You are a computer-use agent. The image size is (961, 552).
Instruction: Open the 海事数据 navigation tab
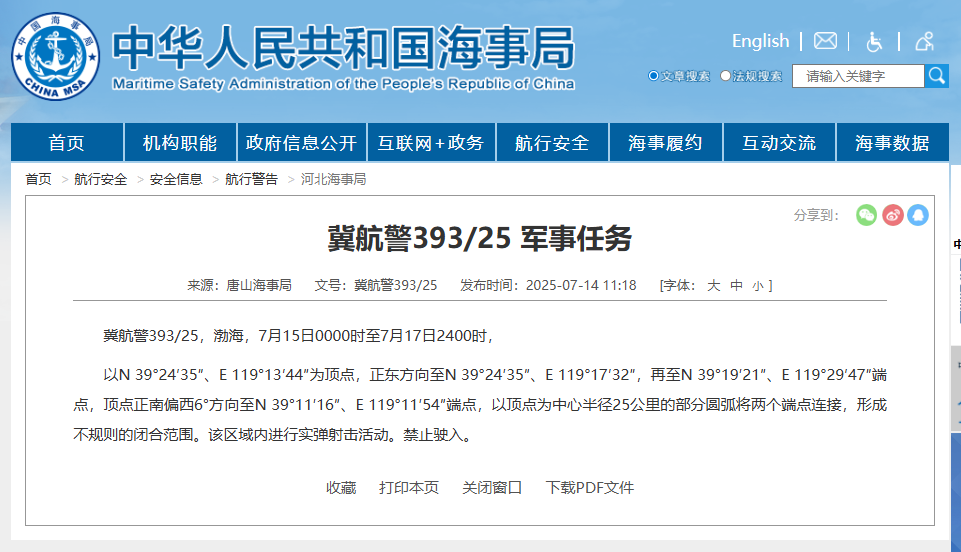point(892,142)
